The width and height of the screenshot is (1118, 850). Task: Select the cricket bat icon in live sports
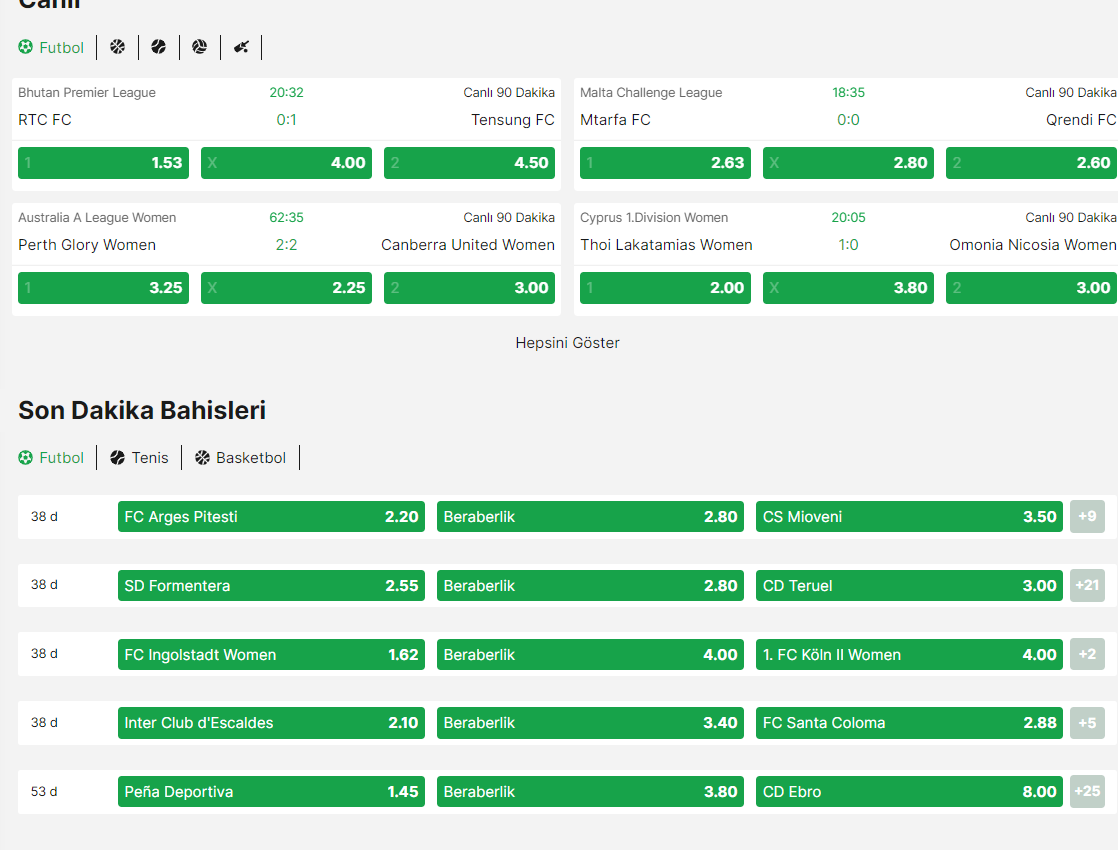coord(241,47)
